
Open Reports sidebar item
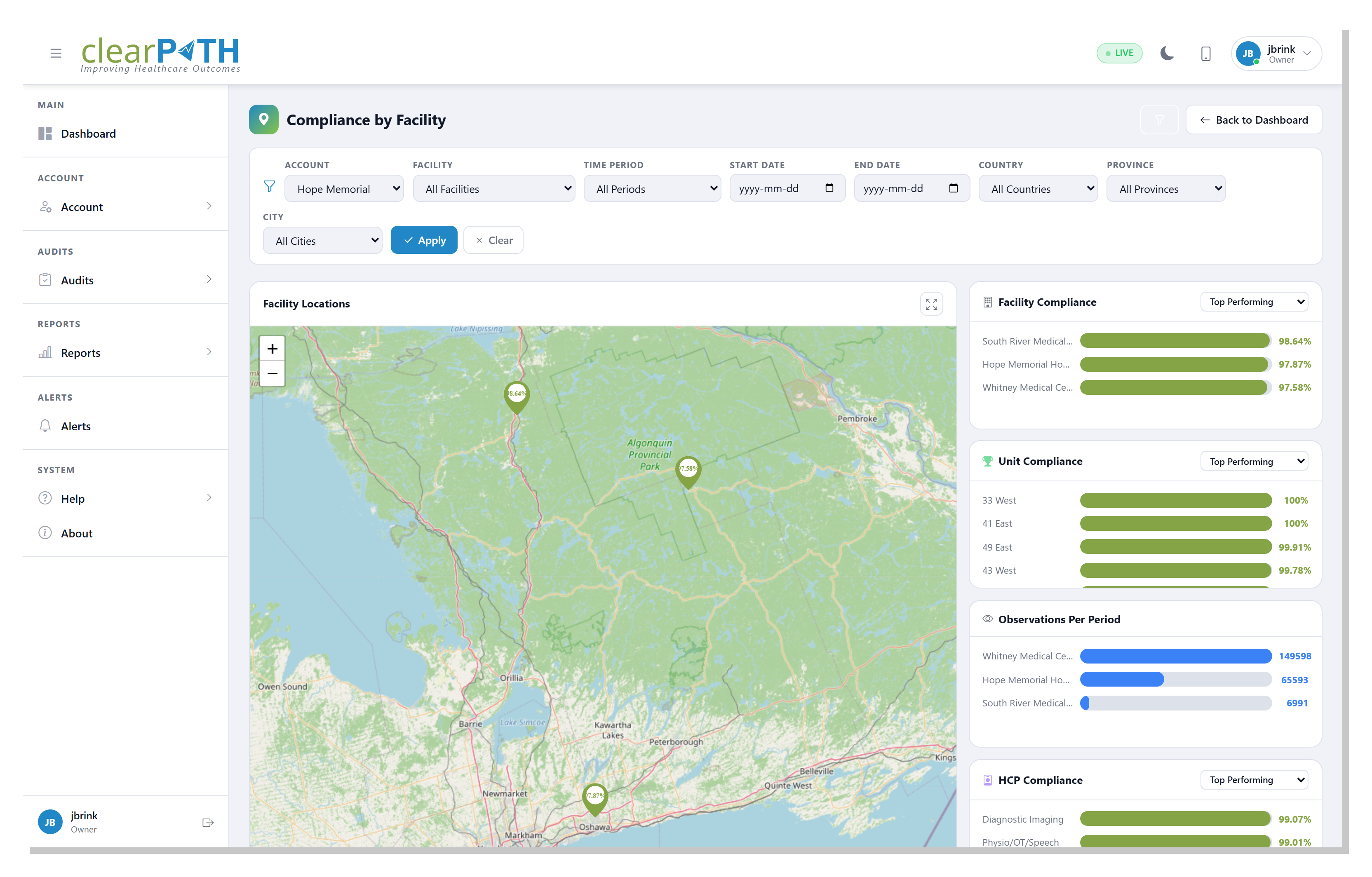coord(125,352)
